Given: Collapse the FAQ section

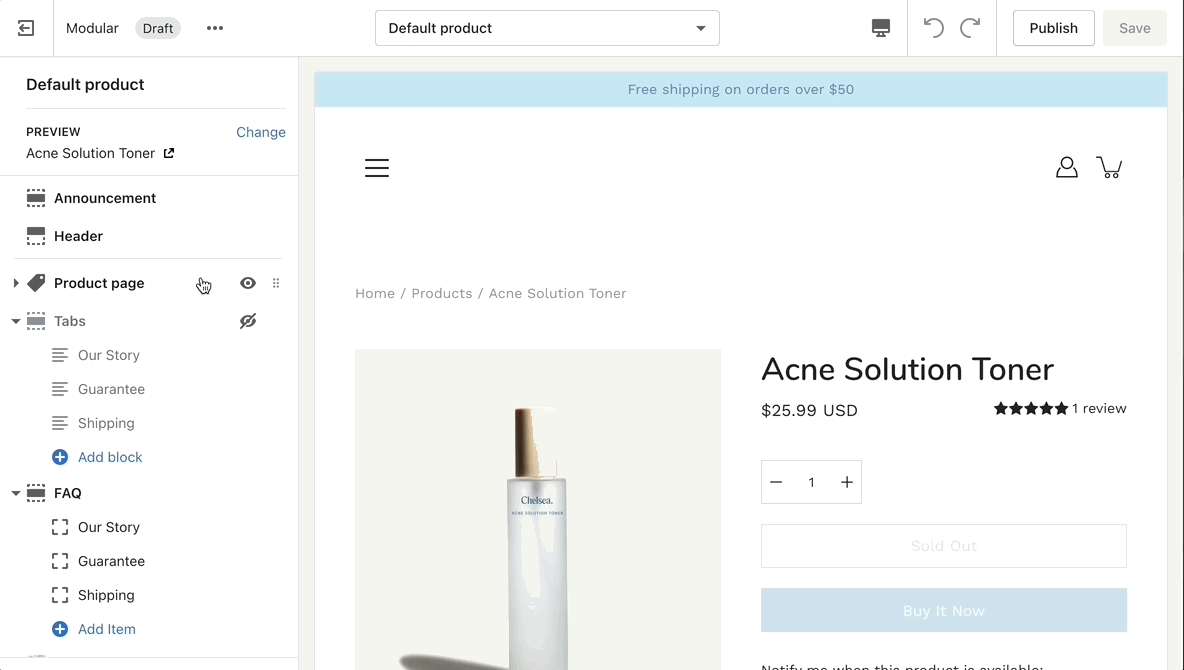Looking at the screenshot, I should (16, 493).
